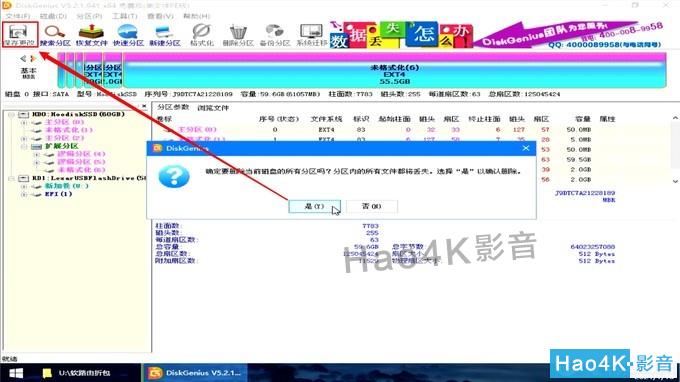The image size is (680, 382).
Task: Switch to the Browse Files tab
Action: 213,108
